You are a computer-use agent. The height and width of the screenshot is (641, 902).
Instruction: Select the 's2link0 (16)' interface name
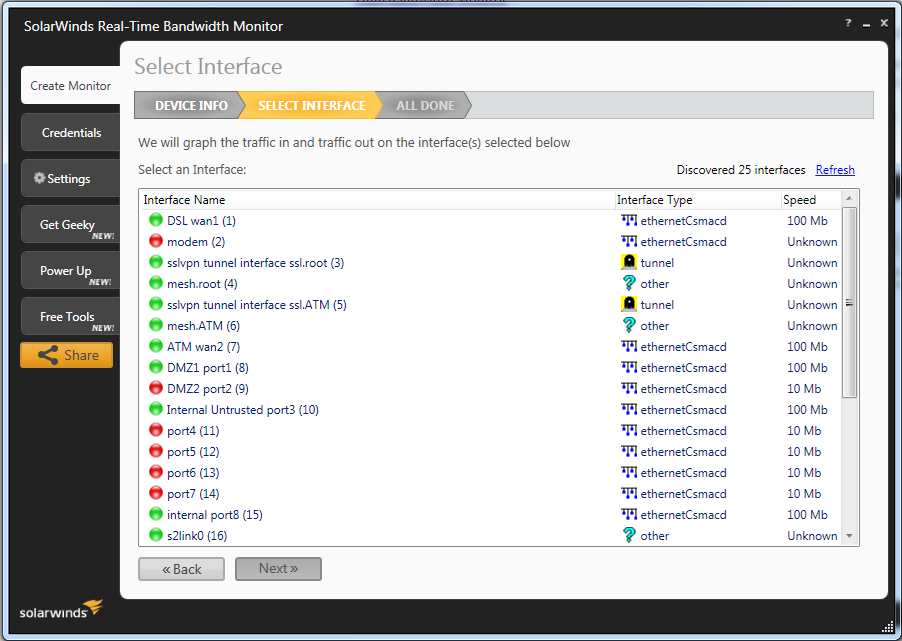tap(197, 536)
